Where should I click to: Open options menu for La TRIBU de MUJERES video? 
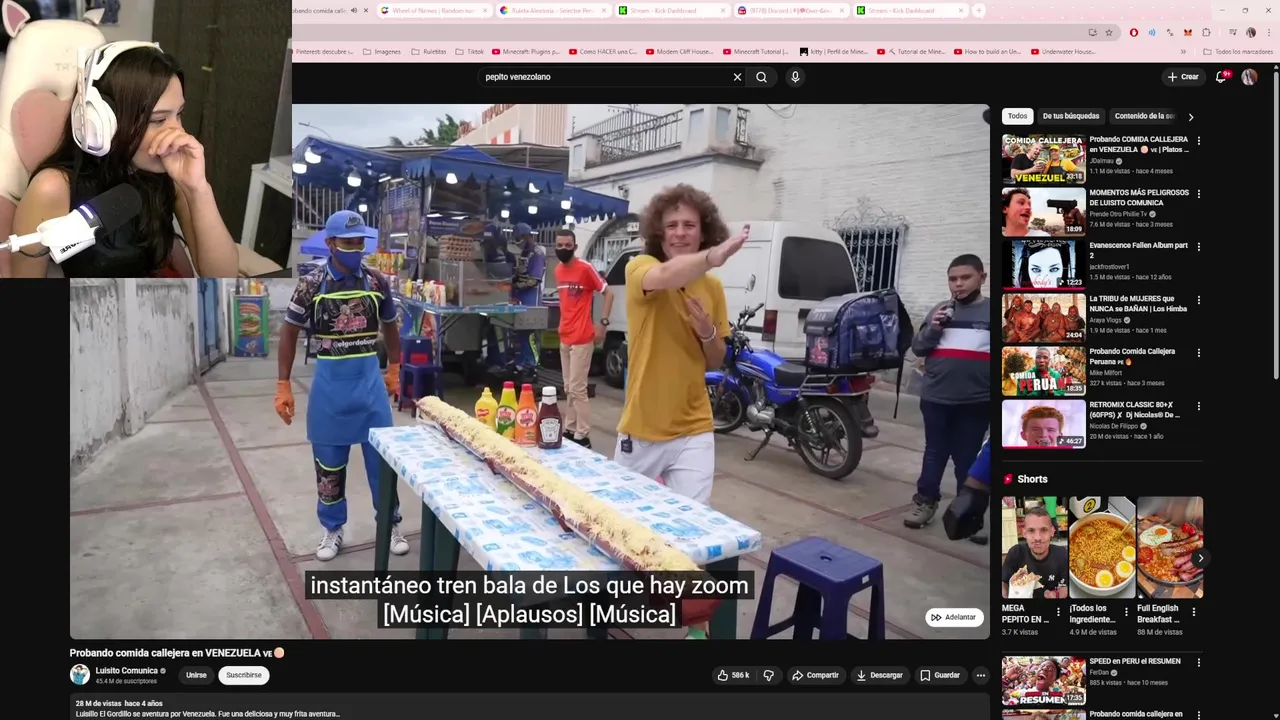[x=1199, y=300]
